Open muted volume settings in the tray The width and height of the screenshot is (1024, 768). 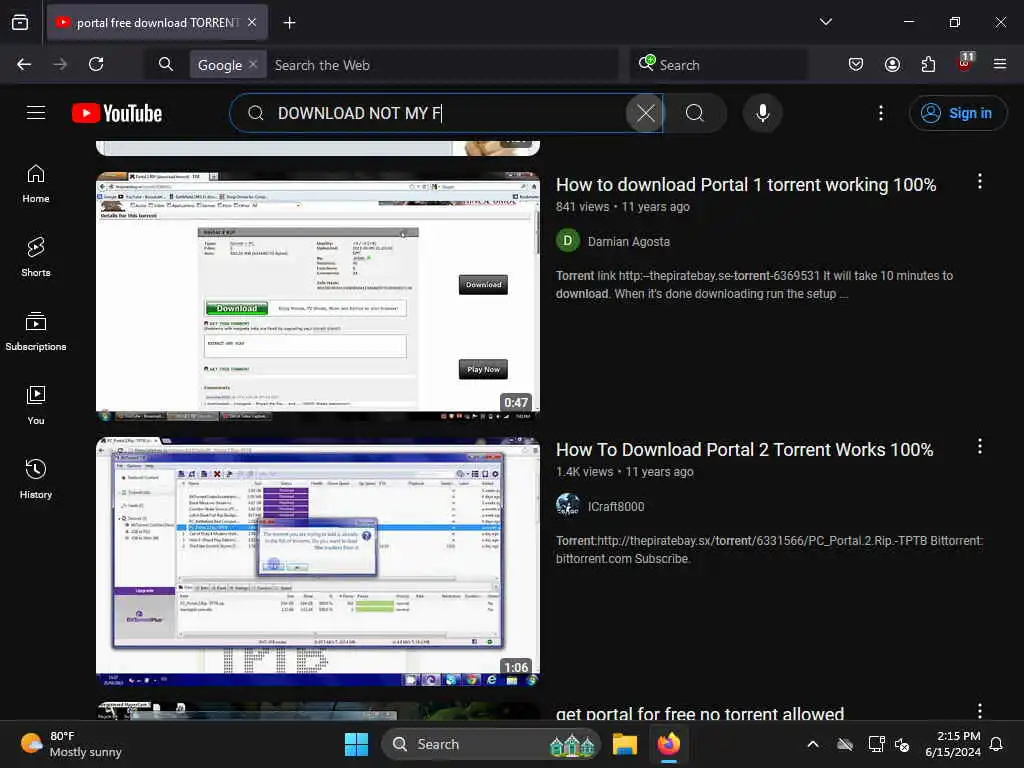click(902, 744)
